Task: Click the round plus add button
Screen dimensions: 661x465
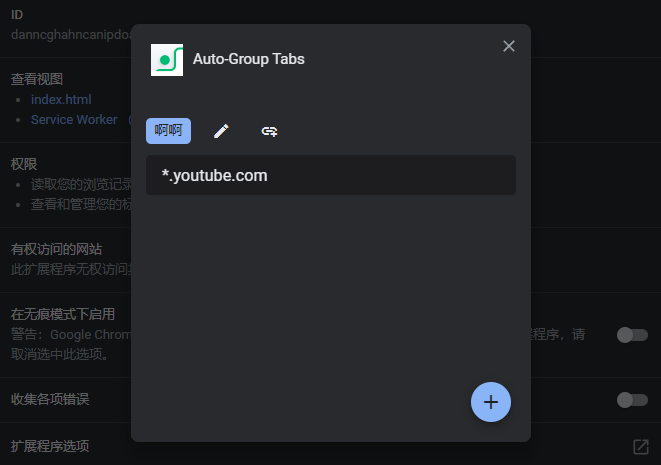Action: point(491,402)
